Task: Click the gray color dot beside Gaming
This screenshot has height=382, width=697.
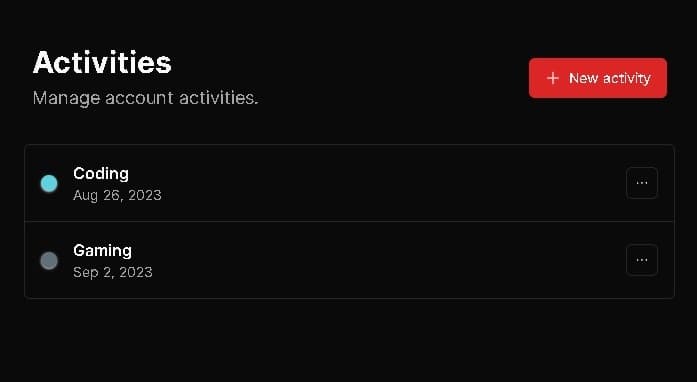Action: pyautogui.click(x=49, y=261)
